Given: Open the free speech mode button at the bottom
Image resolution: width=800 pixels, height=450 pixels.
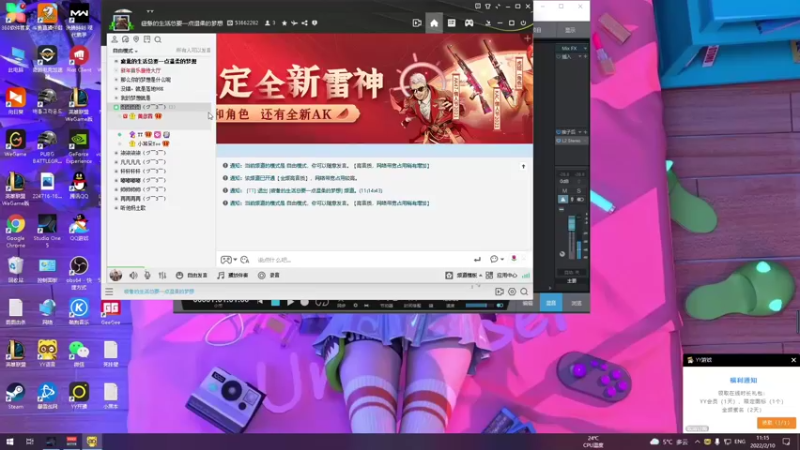Looking at the screenshot, I should point(191,275).
